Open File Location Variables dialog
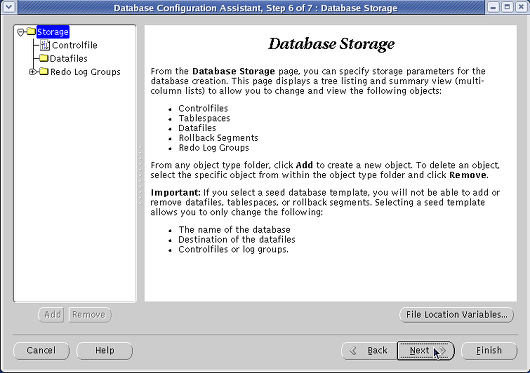 456,315
